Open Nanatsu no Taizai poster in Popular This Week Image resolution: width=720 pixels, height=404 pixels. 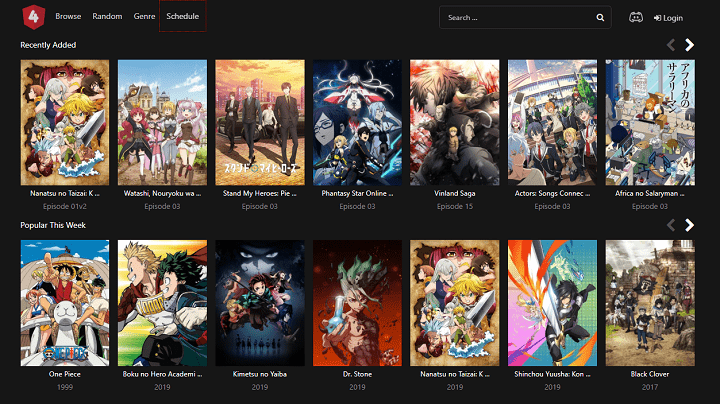(x=455, y=303)
